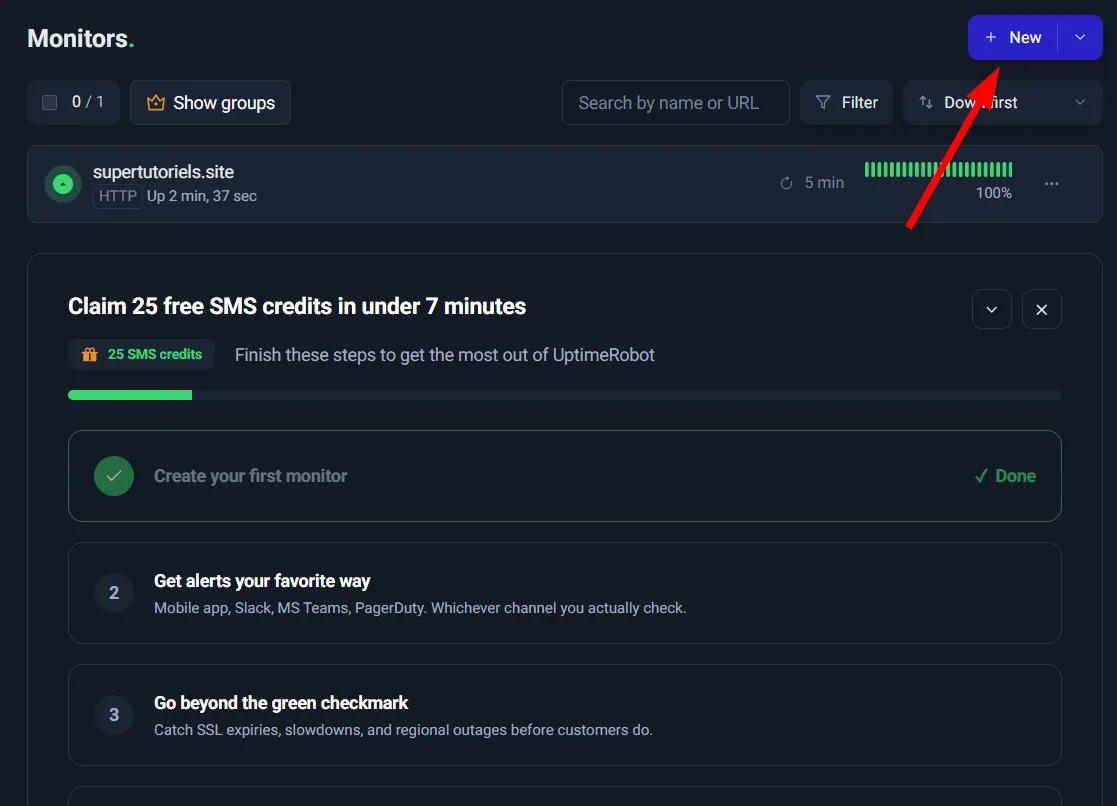
Task: Click the 25 SMS credits badge
Action: pyautogui.click(x=142, y=354)
